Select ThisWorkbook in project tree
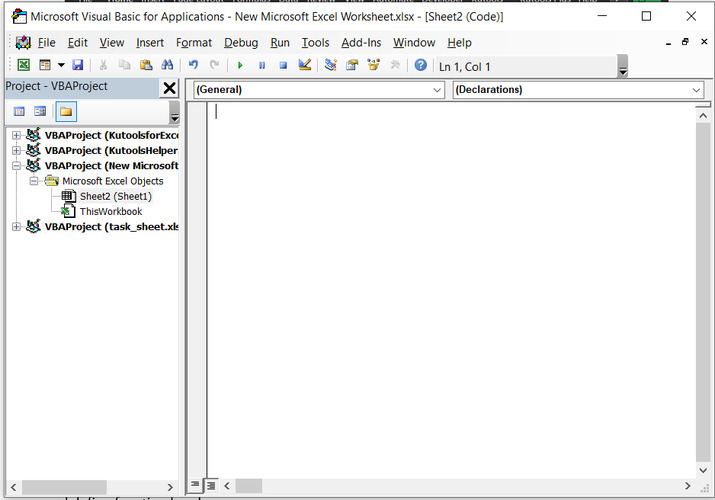The image size is (715, 500). pyautogui.click(x=111, y=211)
